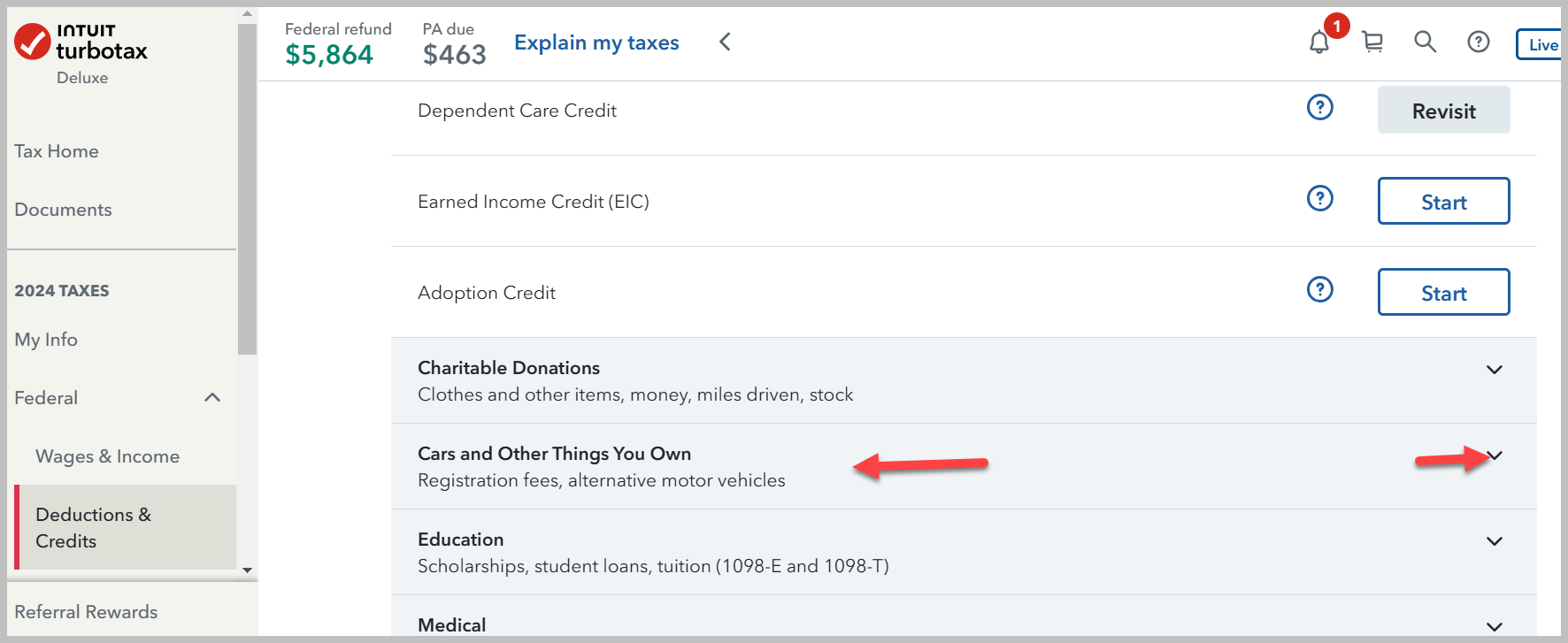Click the Deluxe edition label
Image resolution: width=1568 pixels, height=643 pixels.
coord(82,78)
